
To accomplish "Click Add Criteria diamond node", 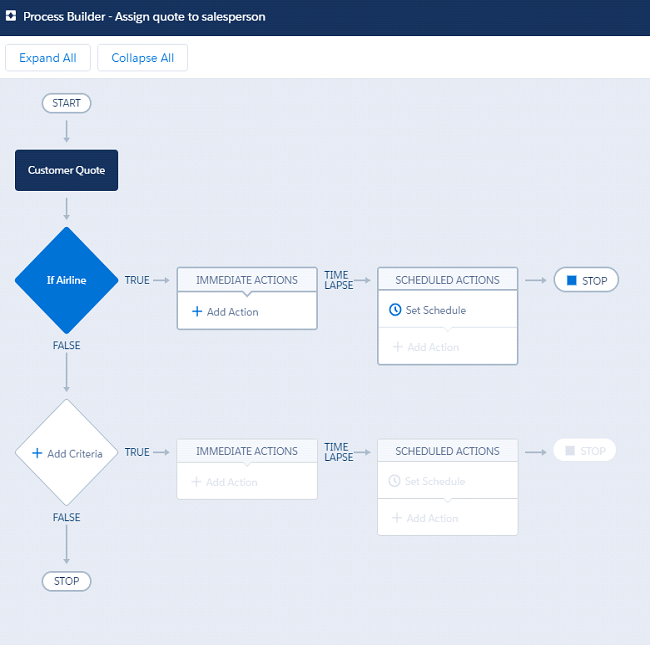I will 66,453.
